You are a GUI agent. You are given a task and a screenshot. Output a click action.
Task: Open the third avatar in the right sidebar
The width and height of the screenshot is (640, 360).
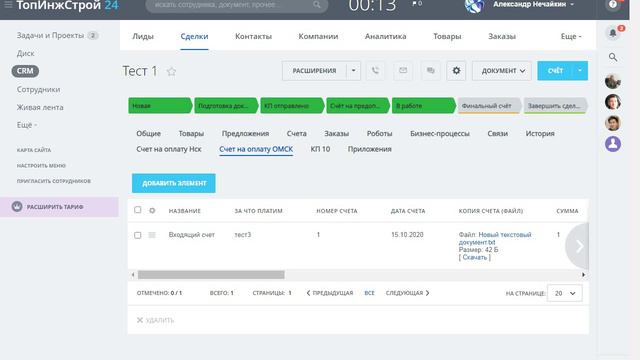[x=613, y=123]
